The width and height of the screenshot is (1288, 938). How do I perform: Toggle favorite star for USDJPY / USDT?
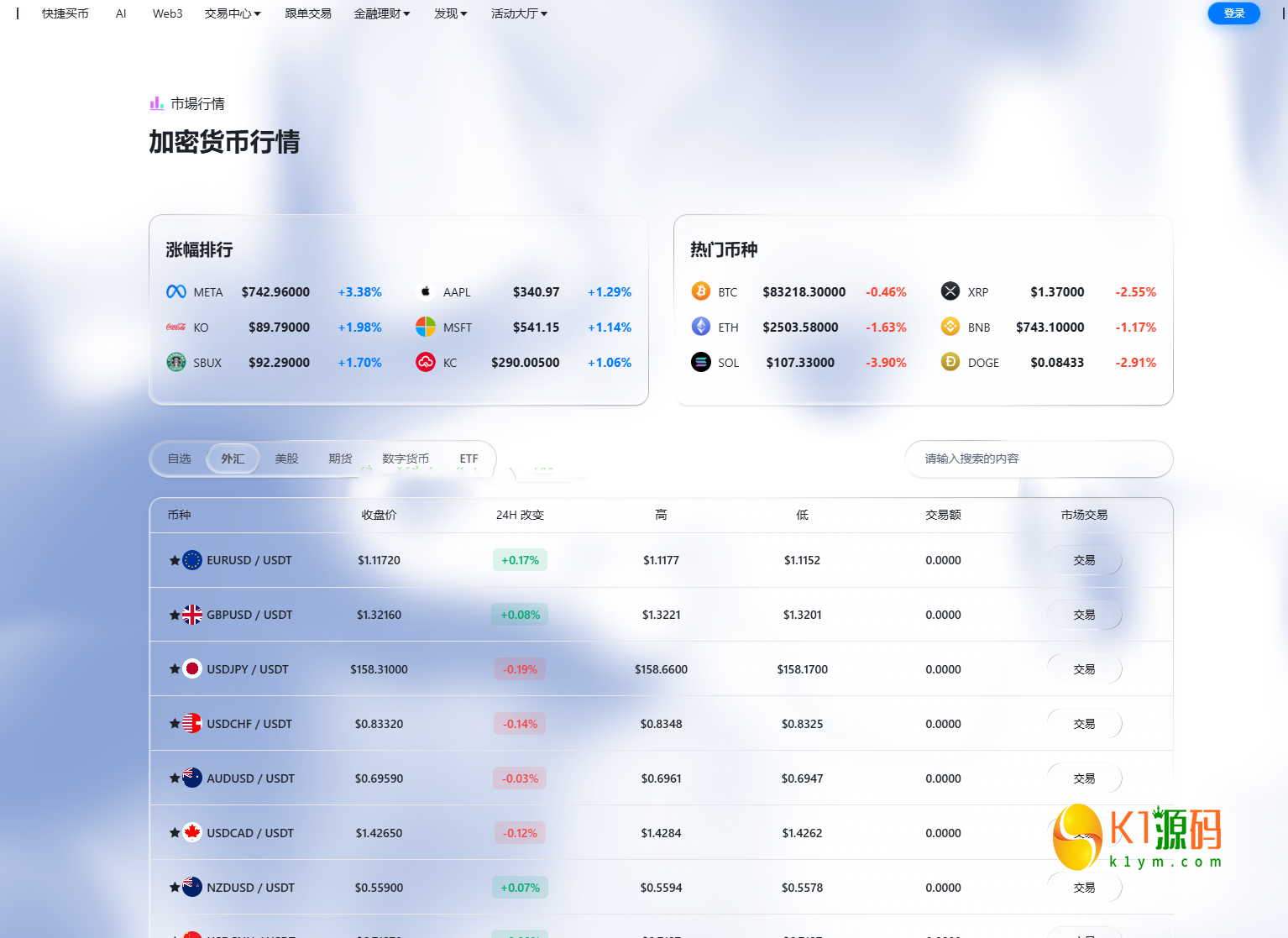coord(175,669)
